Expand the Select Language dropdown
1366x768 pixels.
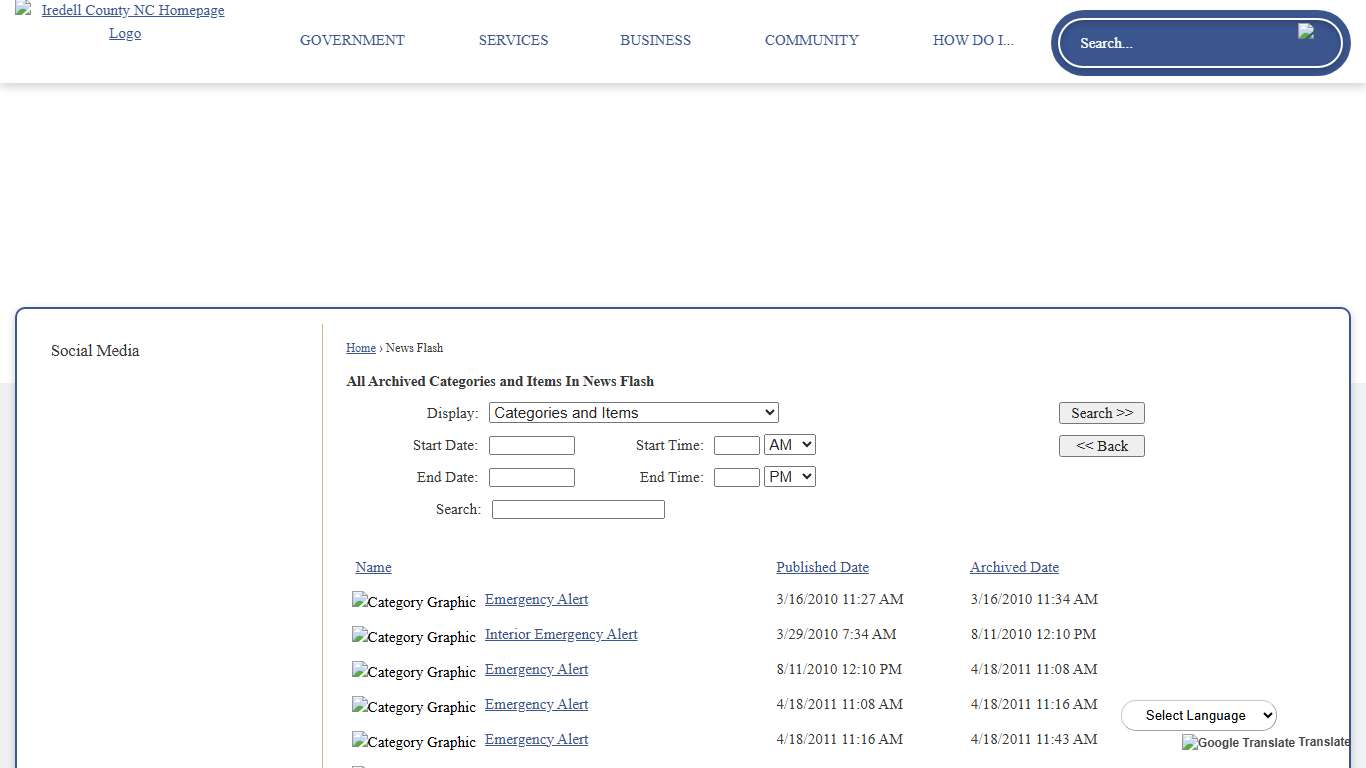(1198, 715)
